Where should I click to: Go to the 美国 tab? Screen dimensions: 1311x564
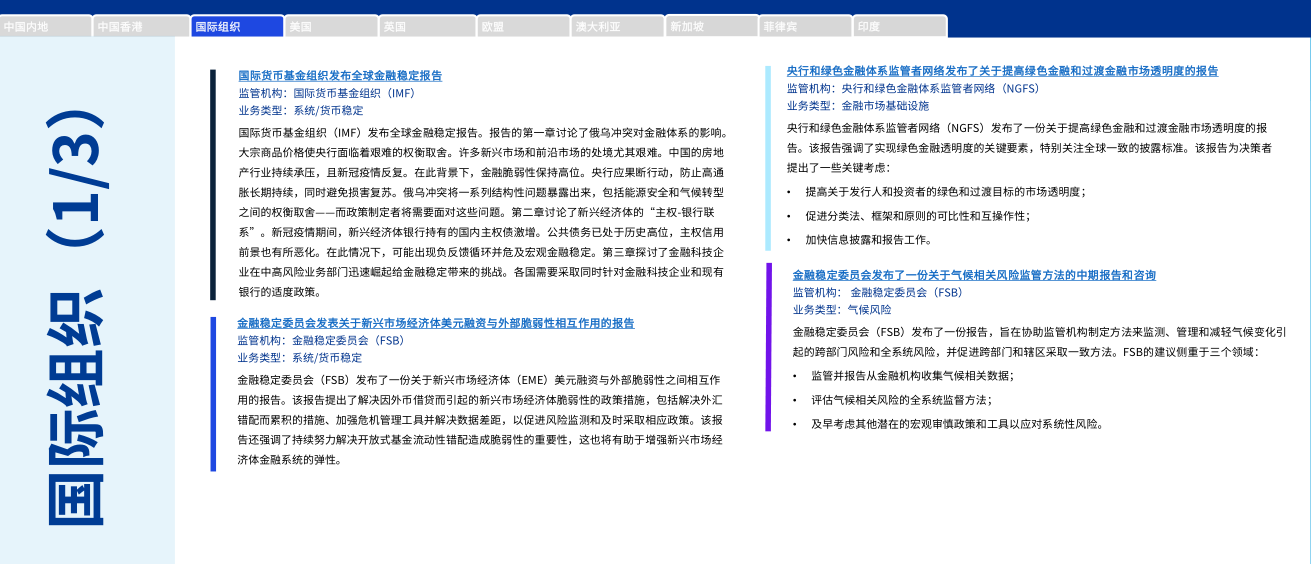[x=331, y=27]
